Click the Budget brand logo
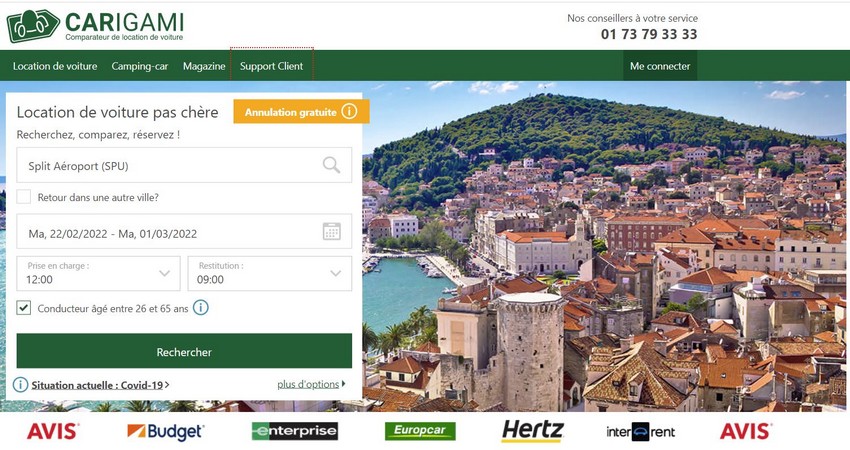Image resolution: width=850 pixels, height=450 pixels. [165, 431]
